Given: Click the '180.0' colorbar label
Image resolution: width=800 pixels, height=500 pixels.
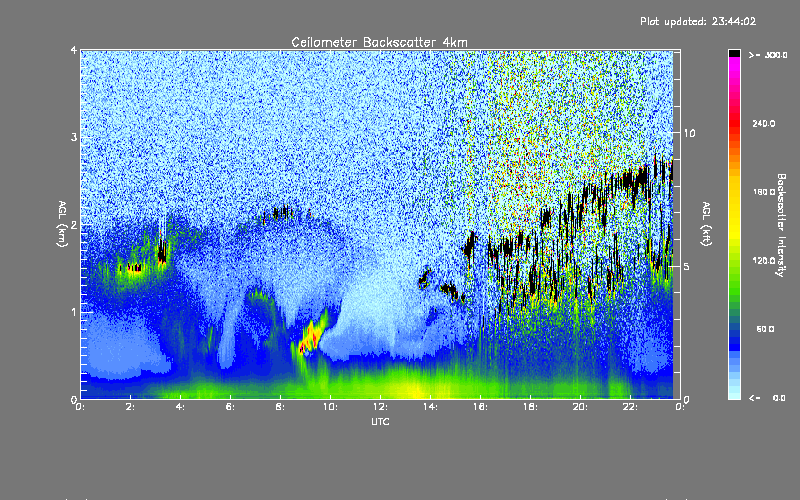Looking at the screenshot, I should 764,192.
